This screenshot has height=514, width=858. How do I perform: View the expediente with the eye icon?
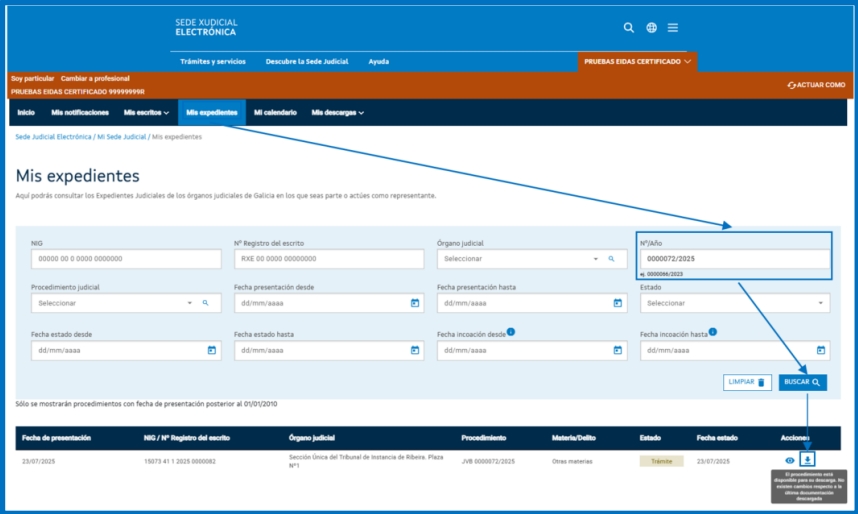click(x=789, y=460)
